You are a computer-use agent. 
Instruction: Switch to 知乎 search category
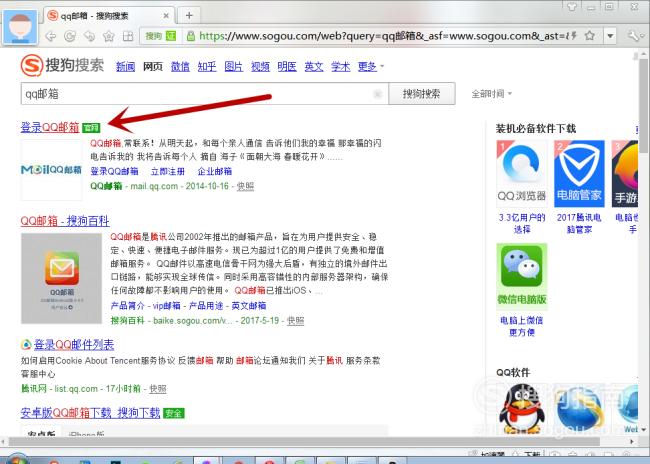pyautogui.click(x=207, y=66)
